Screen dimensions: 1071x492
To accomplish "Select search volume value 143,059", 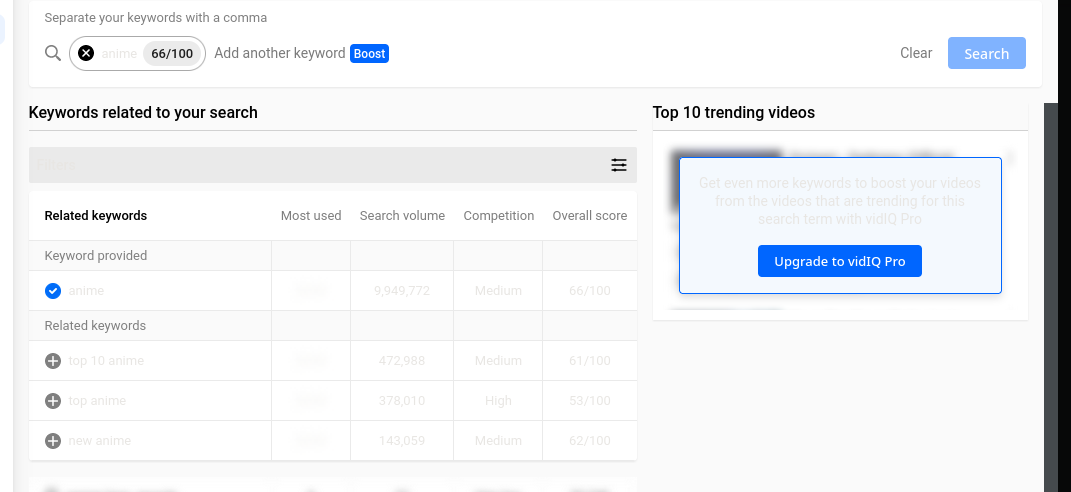I will pyautogui.click(x=402, y=441).
